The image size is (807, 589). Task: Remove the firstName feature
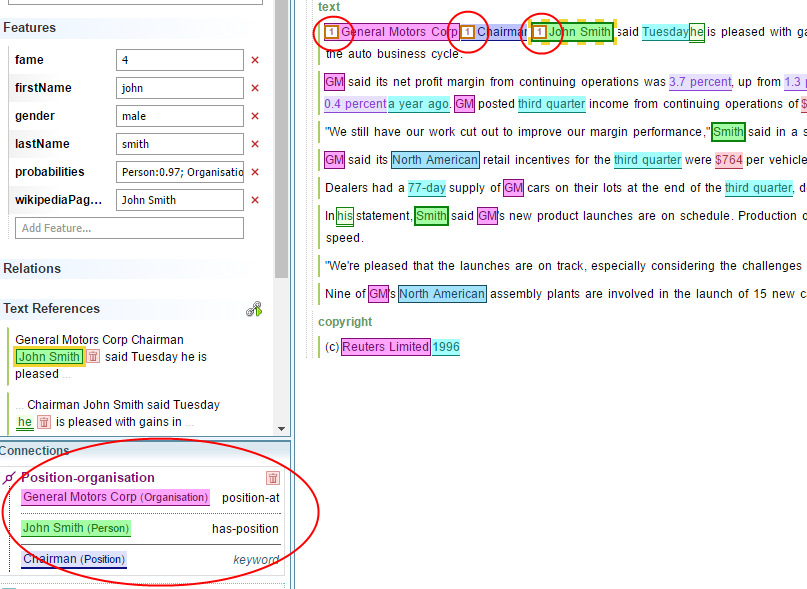point(255,88)
